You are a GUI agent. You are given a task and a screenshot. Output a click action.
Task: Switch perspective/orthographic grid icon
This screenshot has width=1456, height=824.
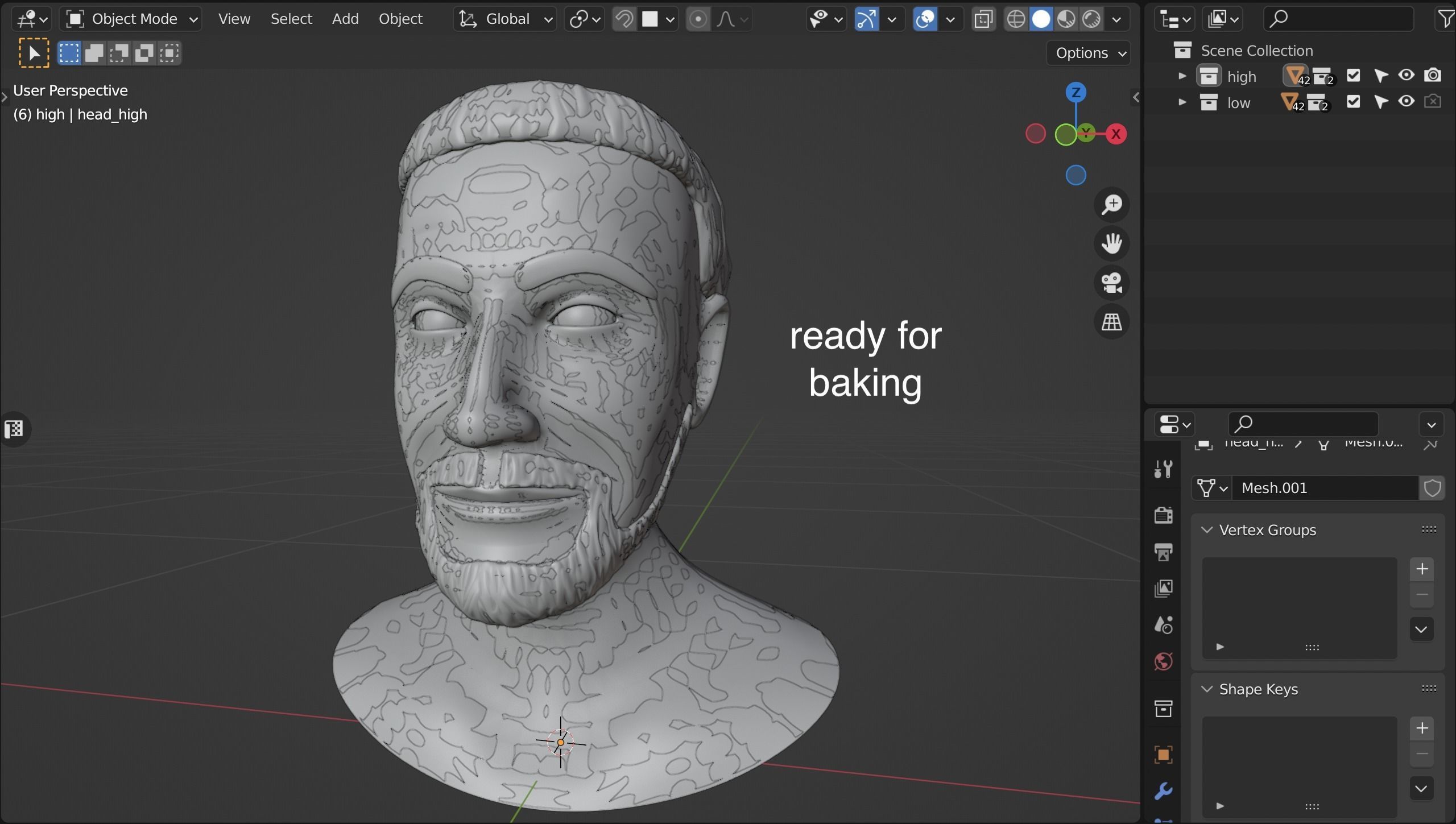[x=1112, y=322]
